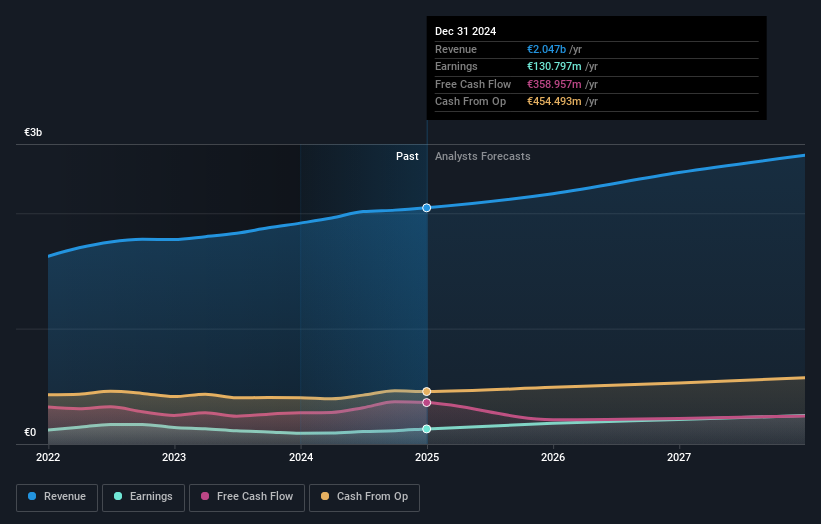This screenshot has width=821, height=524.
Task: Click the 2024 x-axis label
Action: click(x=301, y=458)
